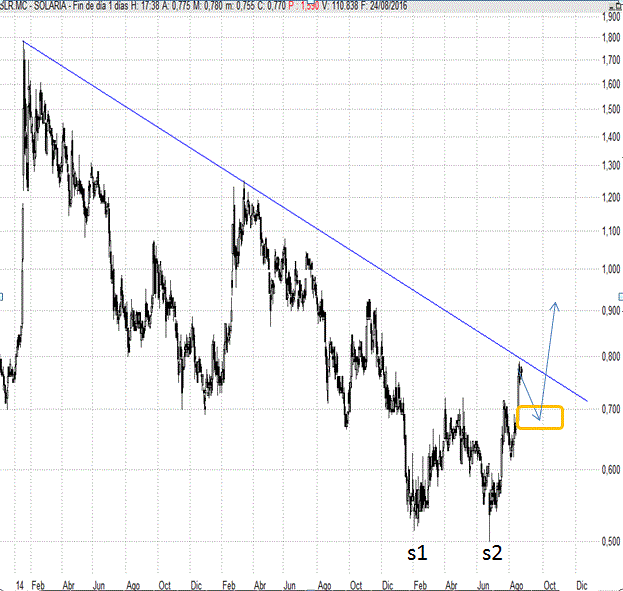Image resolution: width=623 pixels, height=591 pixels.
Task: Click the 1,800 price axis label
Action: [x=611, y=38]
